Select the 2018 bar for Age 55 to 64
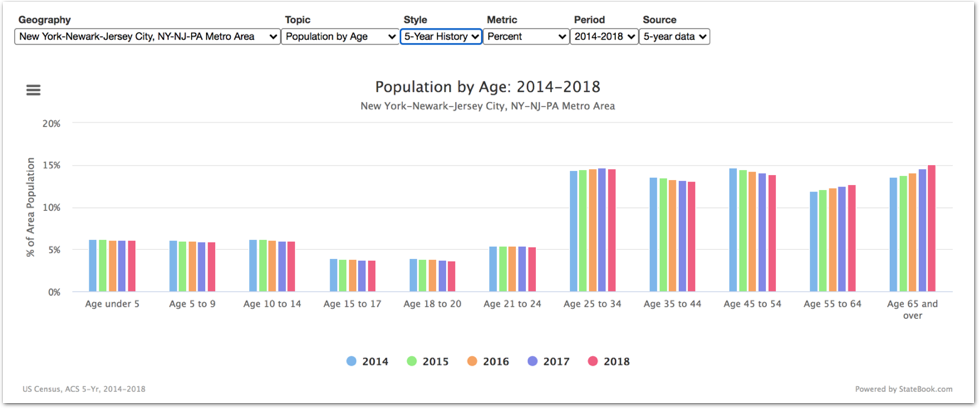Image resolution: width=979 pixels, height=409 pixels. click(852, 238)
